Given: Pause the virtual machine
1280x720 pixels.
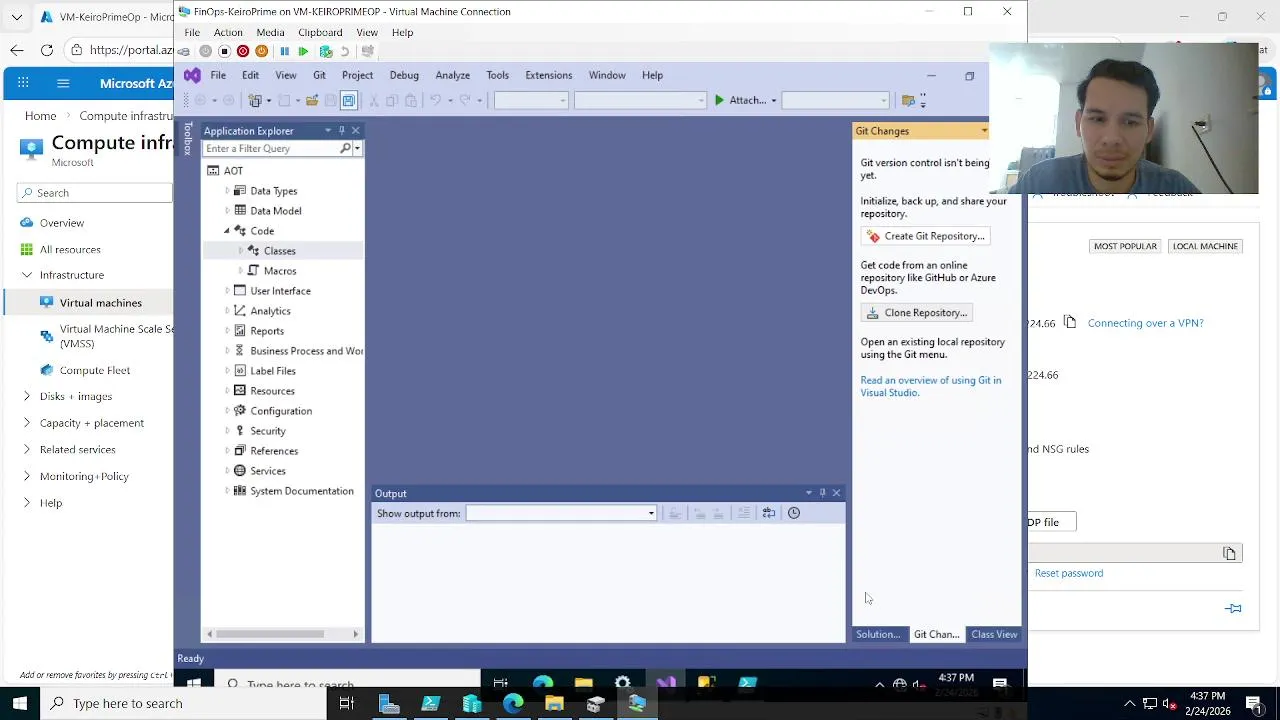Looking at the screenshot, I should (284, 51).
